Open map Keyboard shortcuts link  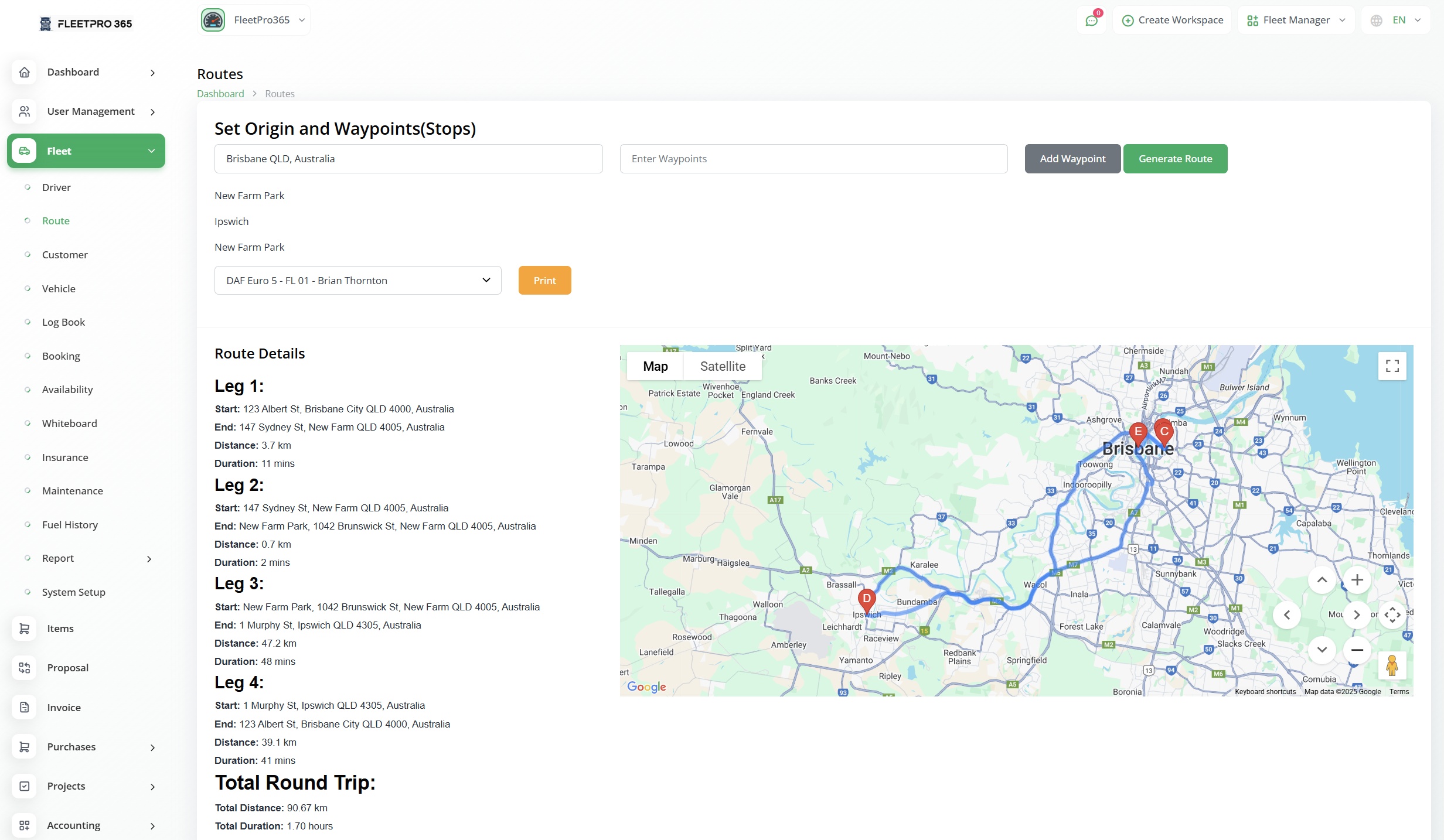coord(1265,692)
